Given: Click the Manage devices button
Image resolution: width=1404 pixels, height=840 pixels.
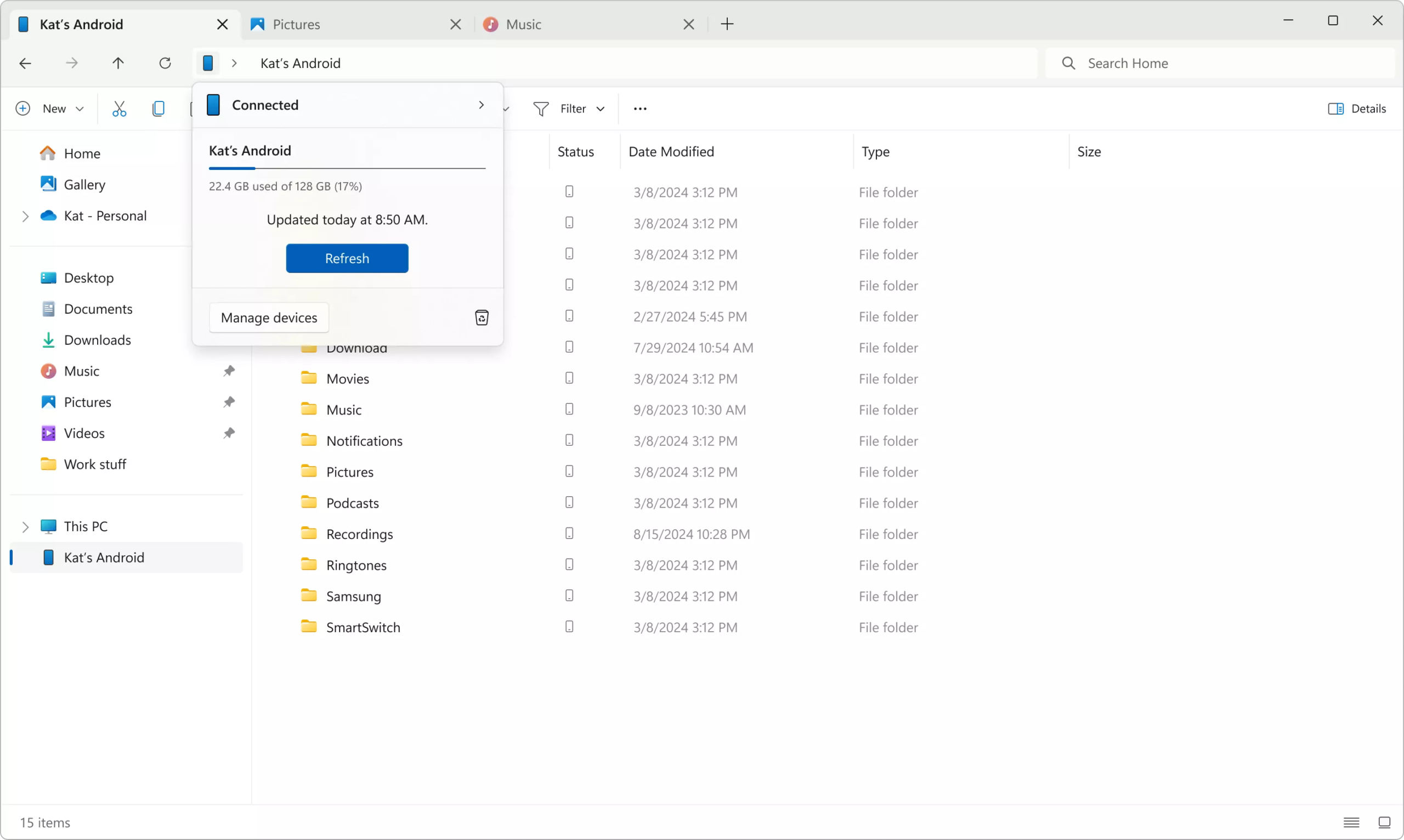Looking at the screenshot, I should pyautogui.click(x=269, y=317).
